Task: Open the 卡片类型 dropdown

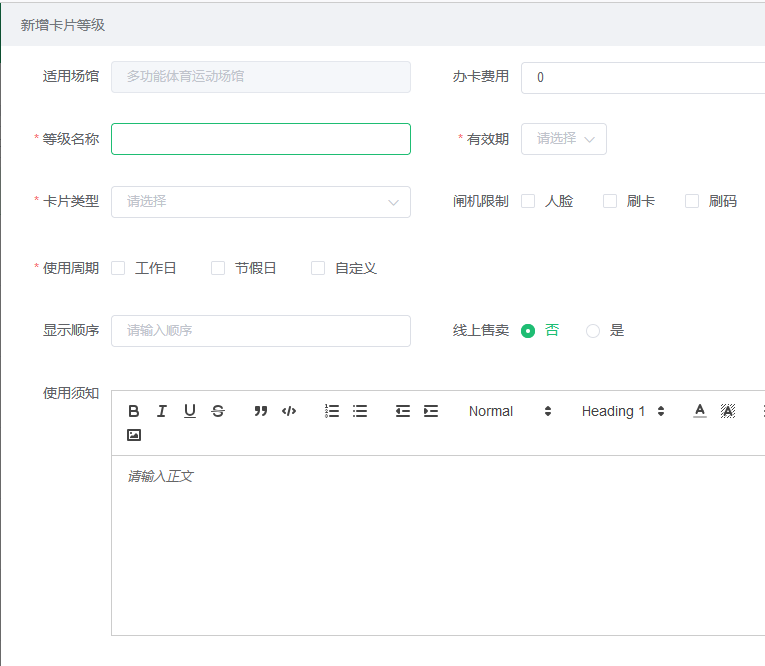Action: click(260, 202)
